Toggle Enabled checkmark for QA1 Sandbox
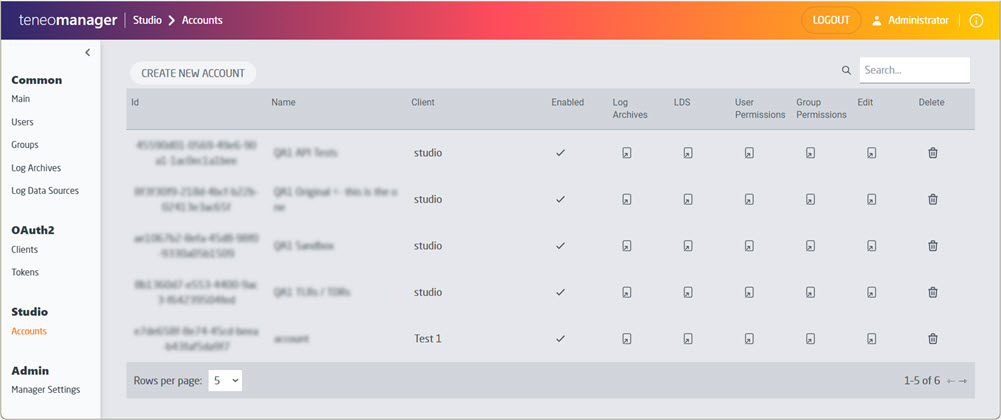This screenshot has width=1001, height=420. point(560,246)
